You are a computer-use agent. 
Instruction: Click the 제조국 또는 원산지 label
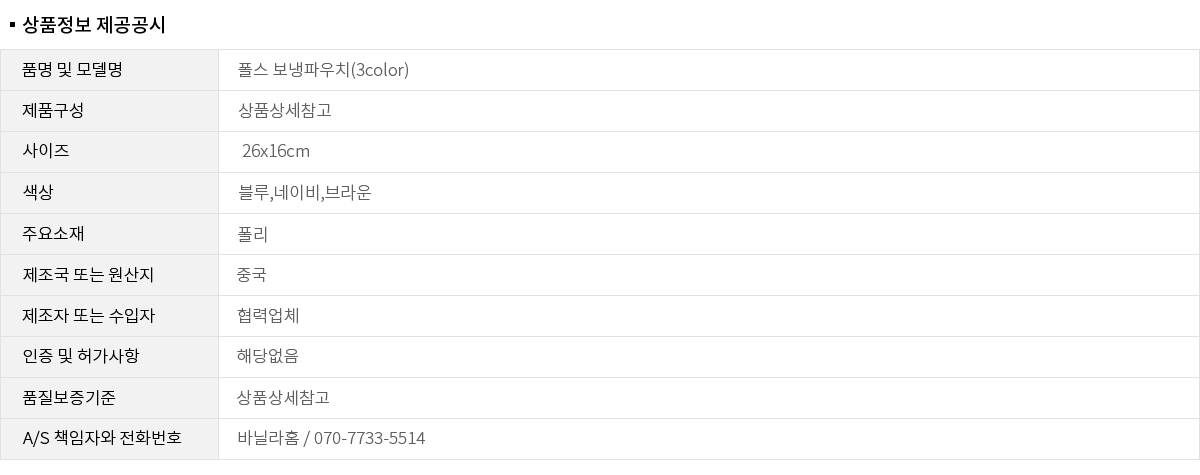pos(88,275)
